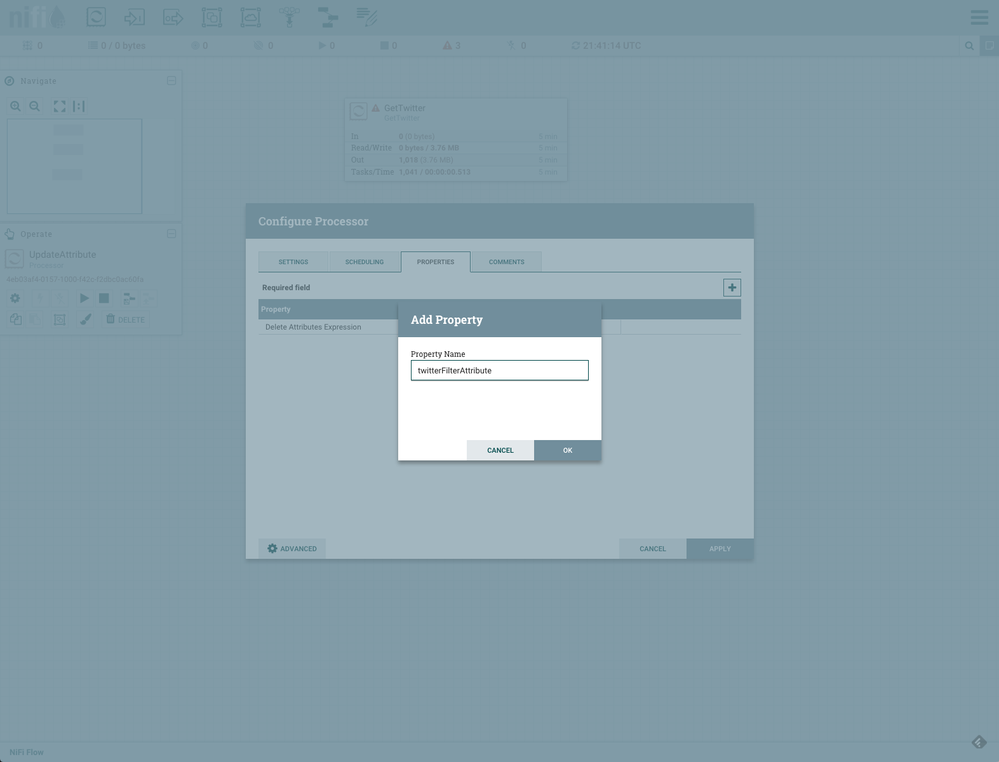Select the Processor icon in top toolbar
Viewport: 999px width, 762px height.
tap(96, 17)
